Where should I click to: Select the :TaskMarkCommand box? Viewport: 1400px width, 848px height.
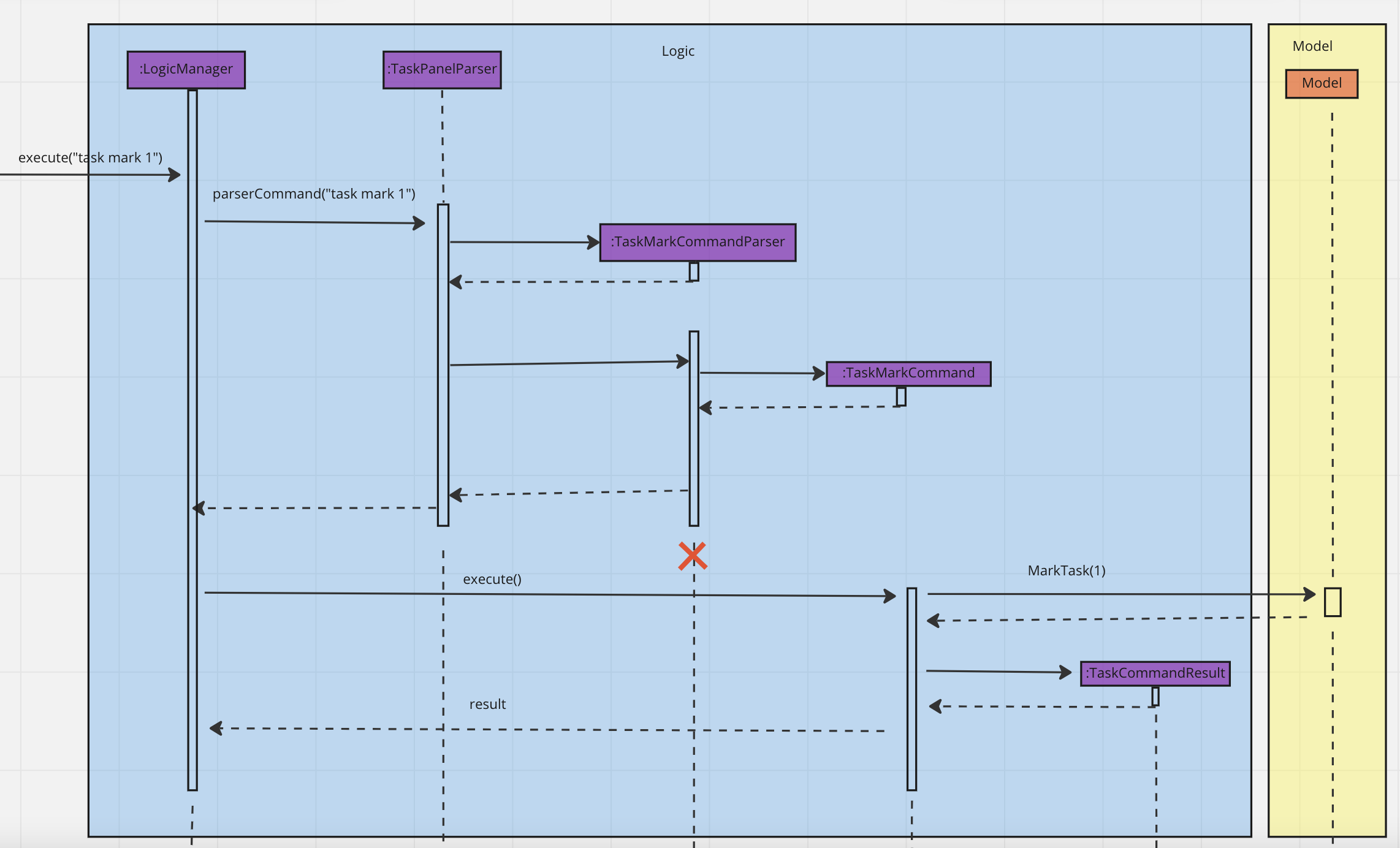(x=908, y=374)
